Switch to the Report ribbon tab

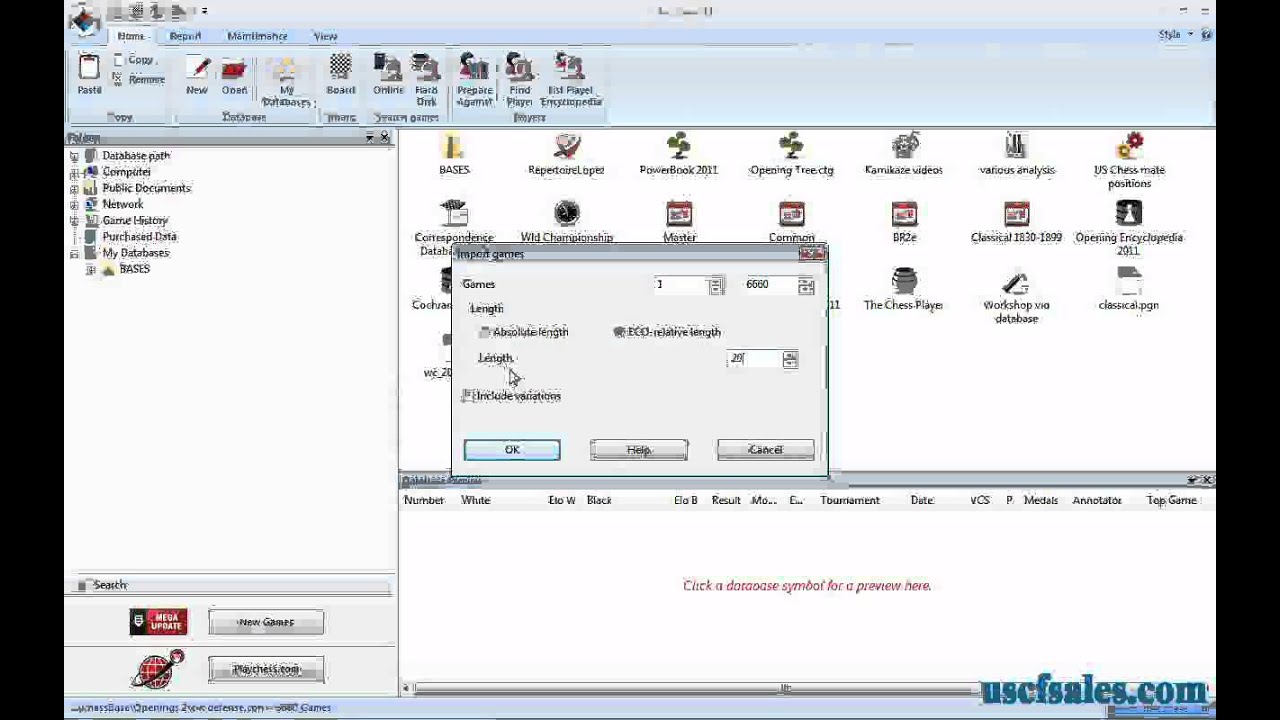tap(185, 36)
